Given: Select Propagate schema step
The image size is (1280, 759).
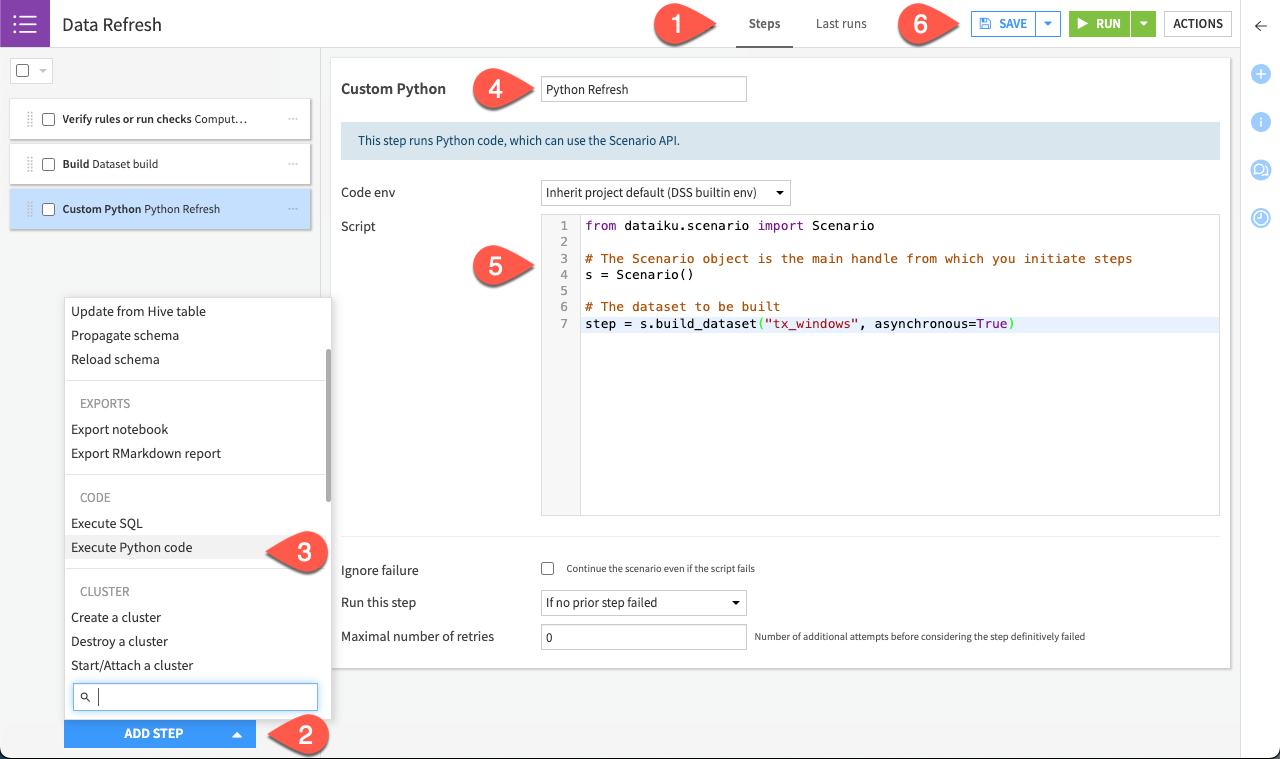Looking at the screenshot, I should 125,335.
